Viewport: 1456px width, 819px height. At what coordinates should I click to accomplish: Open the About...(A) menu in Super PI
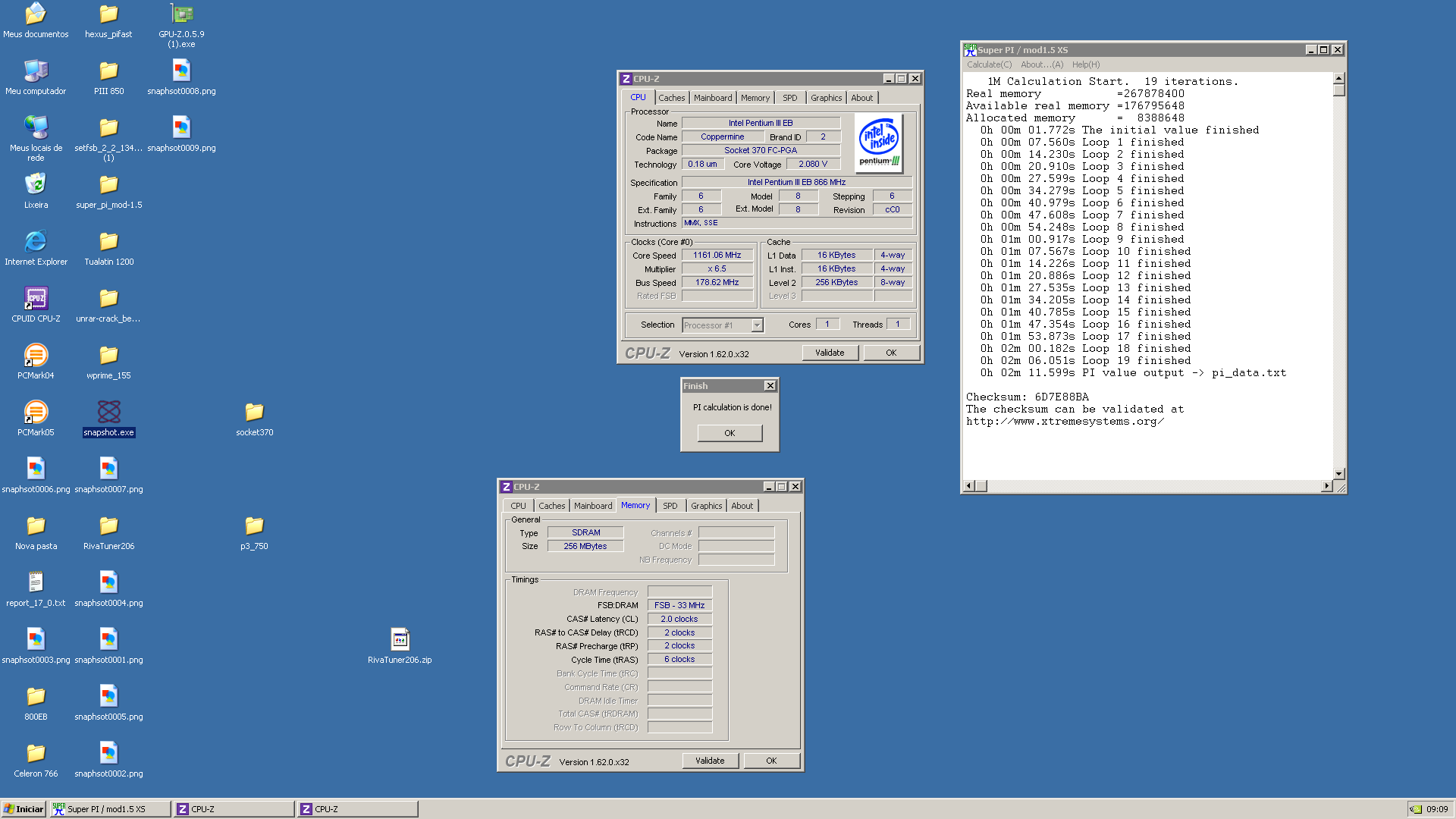click(1042, 64)
